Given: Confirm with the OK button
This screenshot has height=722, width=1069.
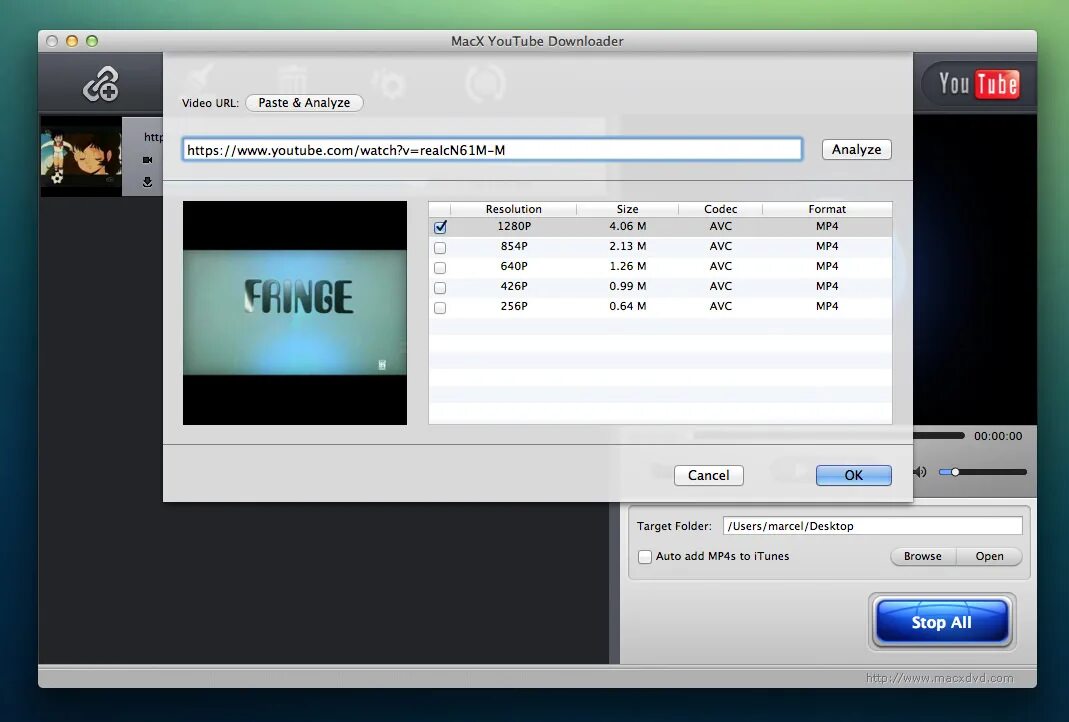Looking at the screenshot, I should (854, 475).
